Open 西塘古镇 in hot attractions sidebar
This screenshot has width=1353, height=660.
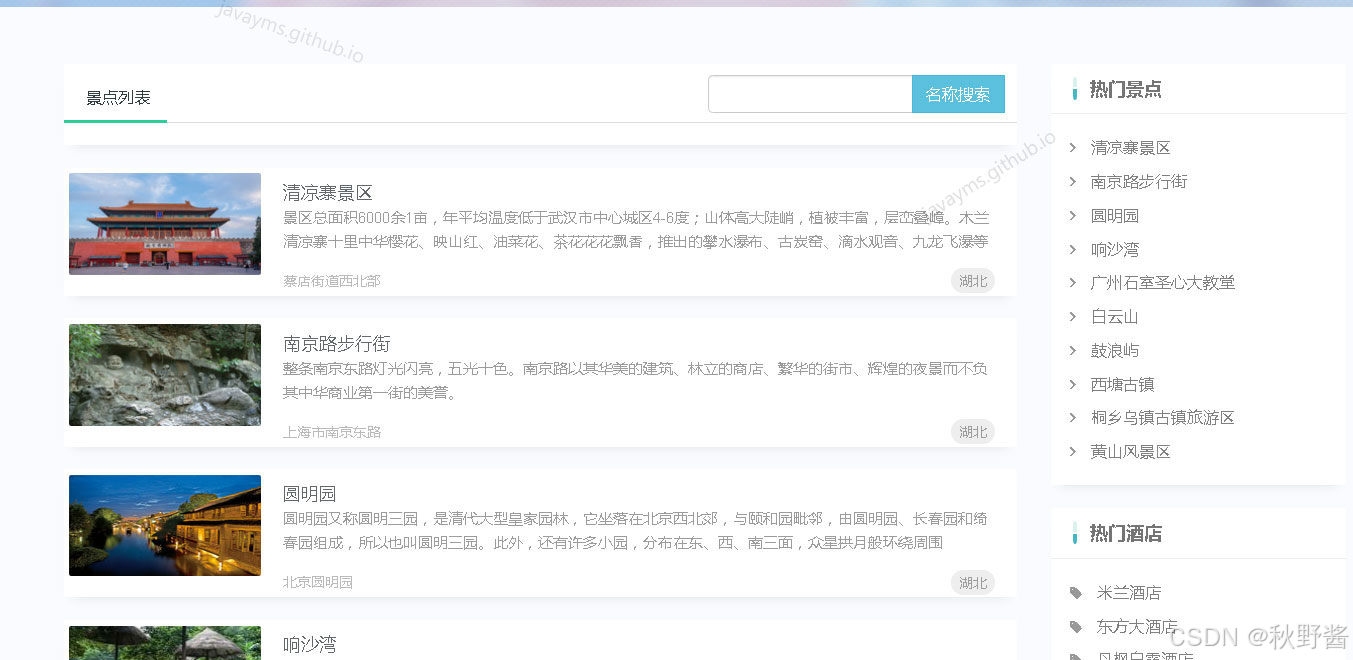point(1123,385)
